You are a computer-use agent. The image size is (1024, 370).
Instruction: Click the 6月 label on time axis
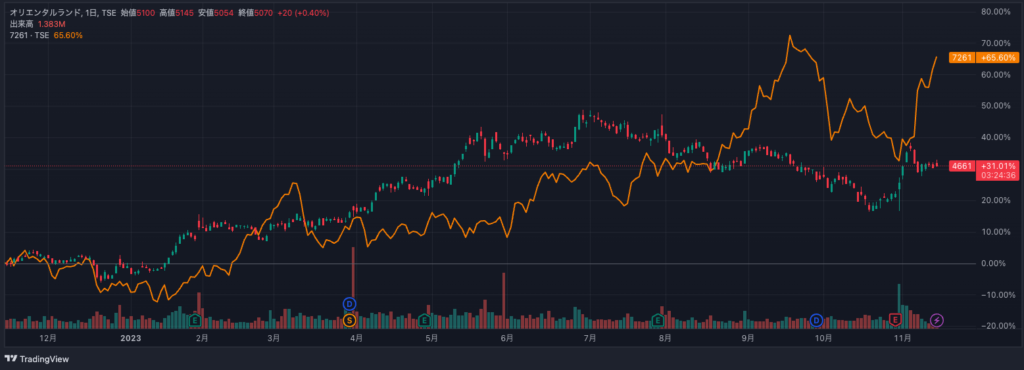(x=506, y=338)
